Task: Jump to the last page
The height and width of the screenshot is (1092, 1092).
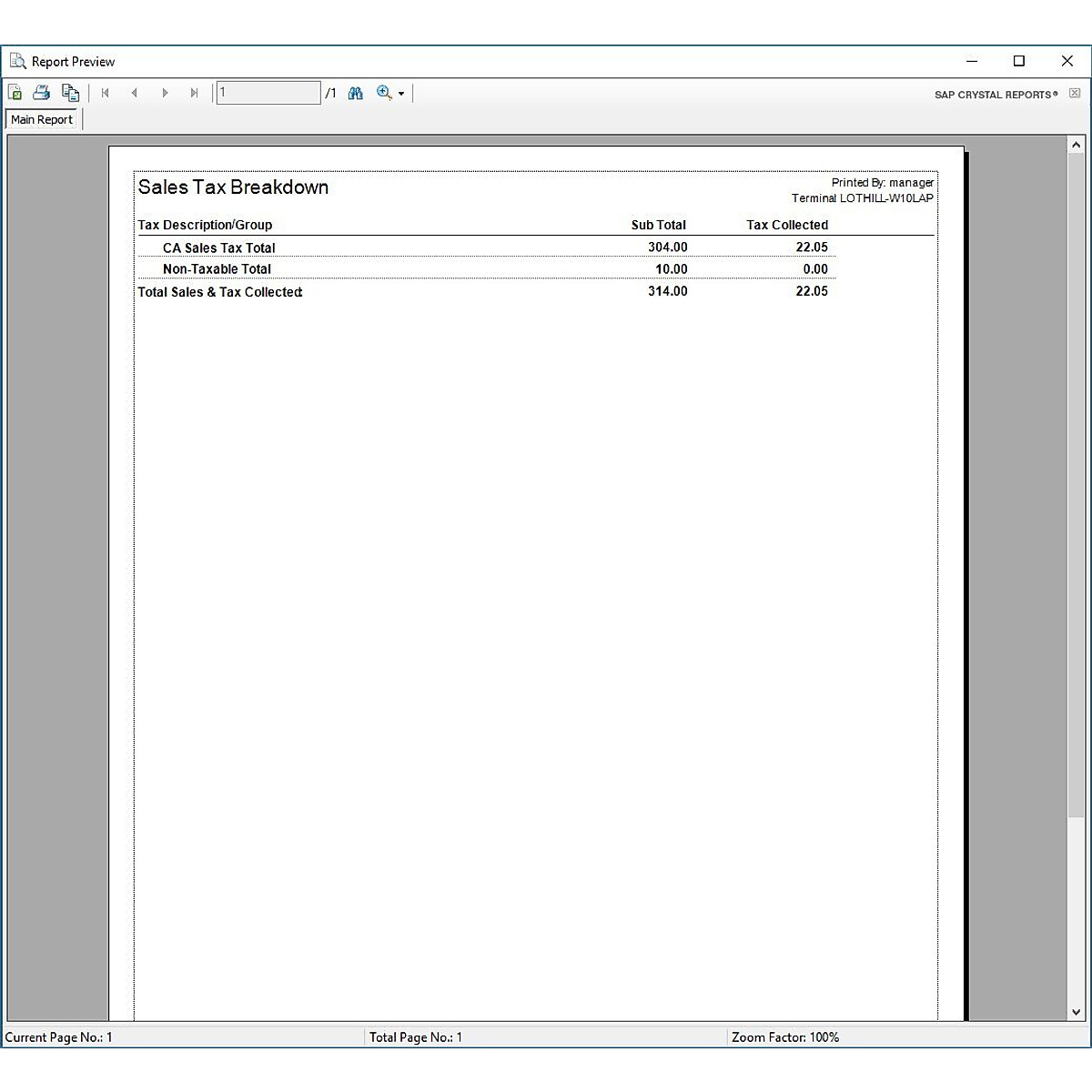Action: (x=194, y=93)
